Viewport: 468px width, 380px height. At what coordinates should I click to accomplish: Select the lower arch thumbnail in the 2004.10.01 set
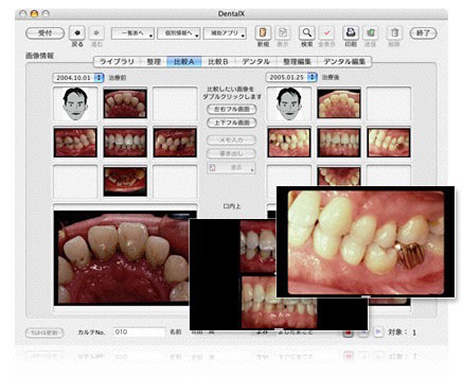[125, 181]
